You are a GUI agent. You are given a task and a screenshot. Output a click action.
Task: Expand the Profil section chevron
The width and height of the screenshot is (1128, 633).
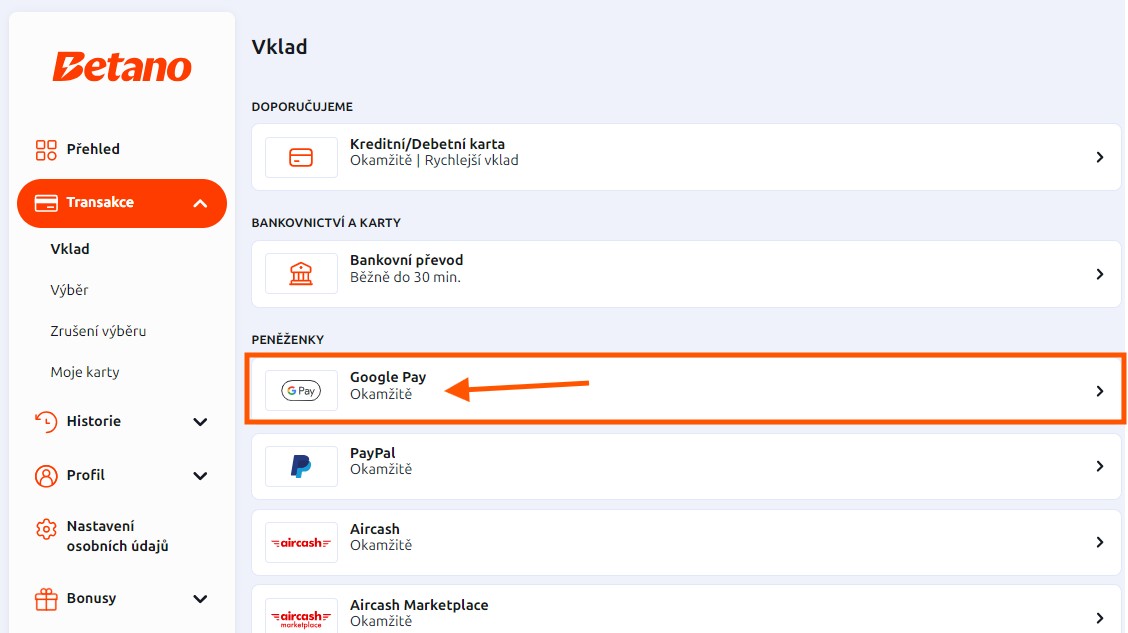(200, 476)
